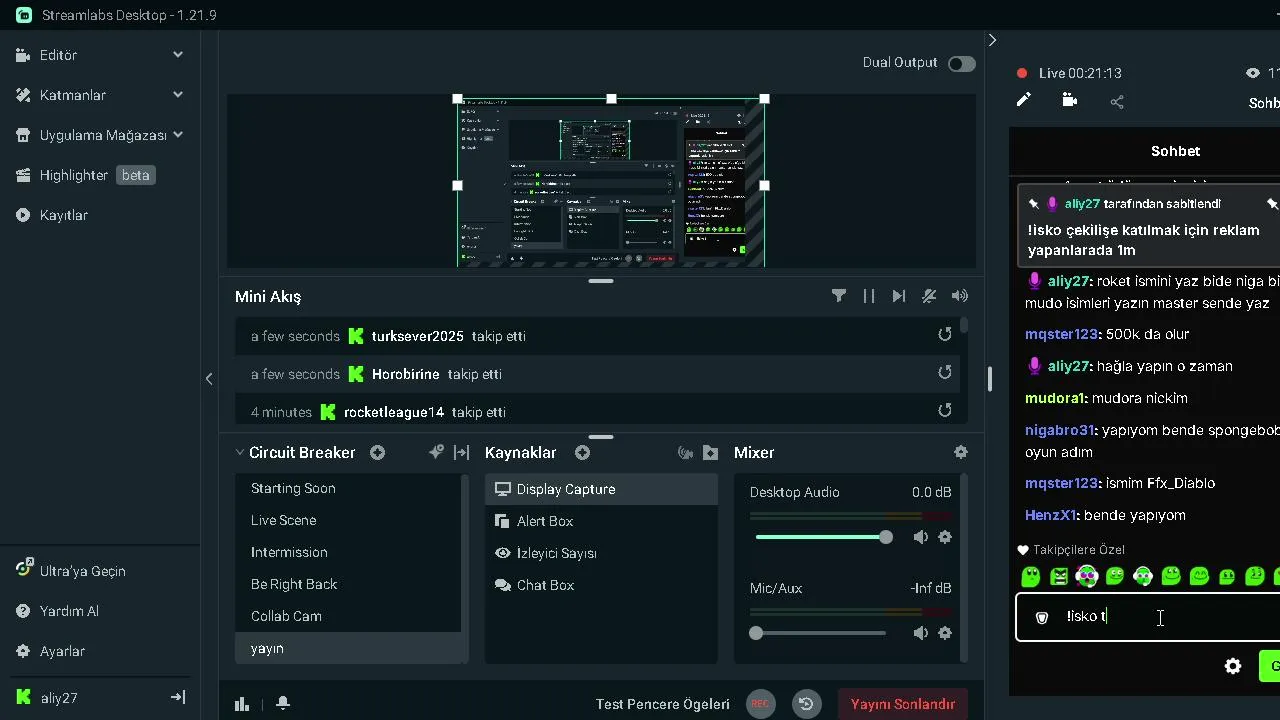The width and height of the screenshot is (1280, 720).
Task: Click Test Pencere Ögeleri button
Action: pyautogui.click(x=663, y=704)
